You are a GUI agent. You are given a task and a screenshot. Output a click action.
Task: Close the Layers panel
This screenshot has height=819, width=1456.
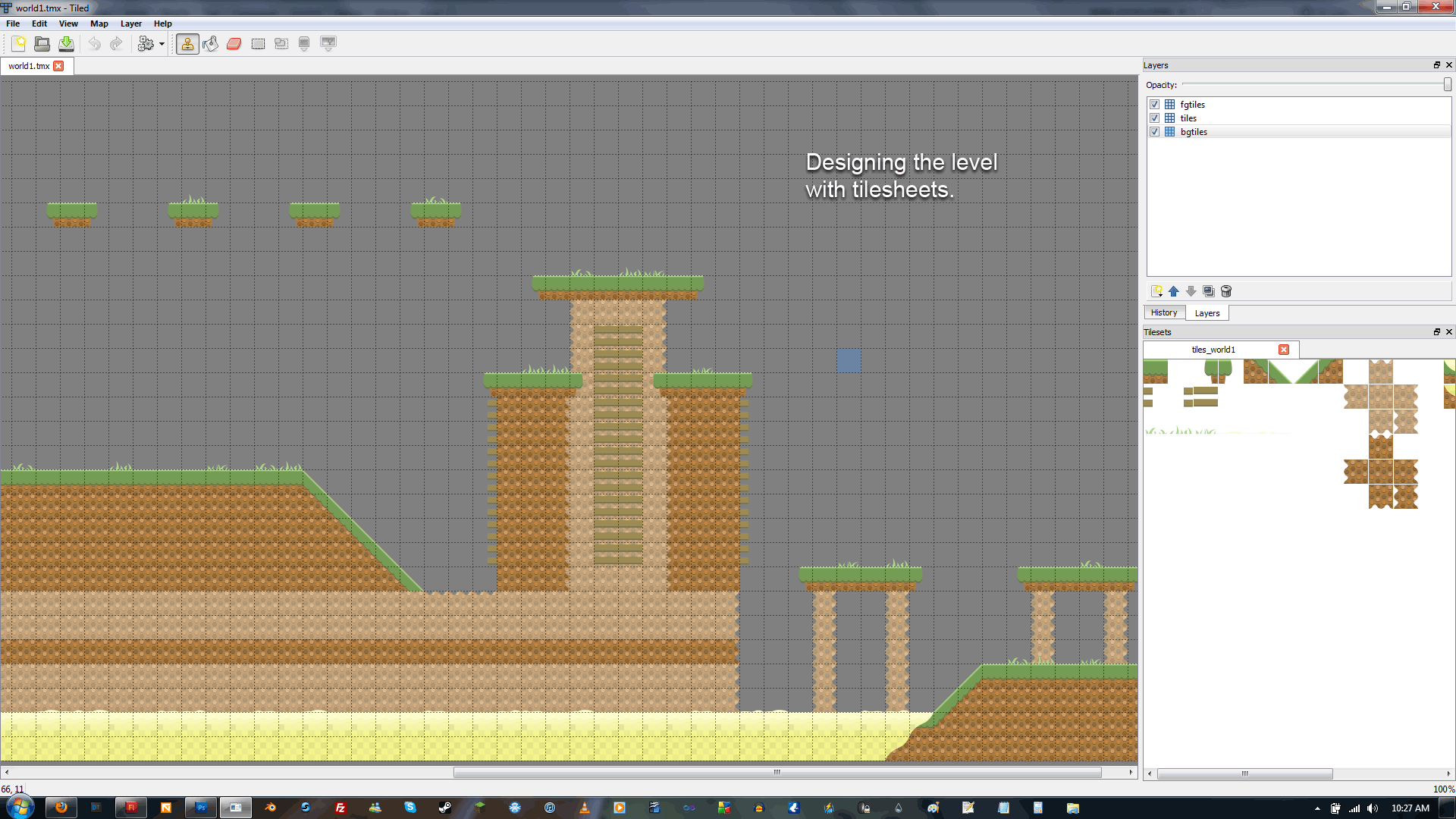click(1449, 65)
